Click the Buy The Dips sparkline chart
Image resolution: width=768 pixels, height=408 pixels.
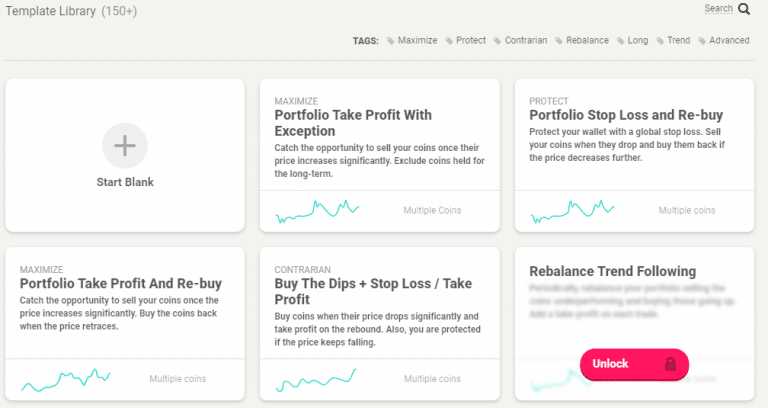(316, 380)
